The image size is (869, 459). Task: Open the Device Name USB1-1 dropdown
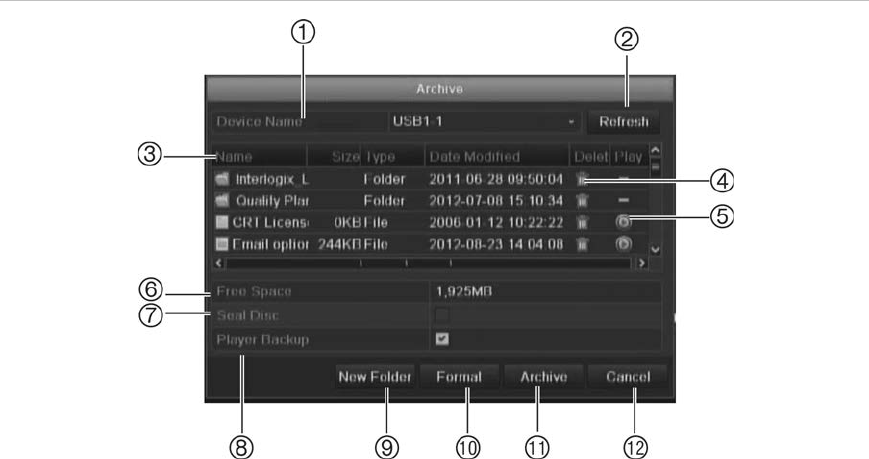485,121
